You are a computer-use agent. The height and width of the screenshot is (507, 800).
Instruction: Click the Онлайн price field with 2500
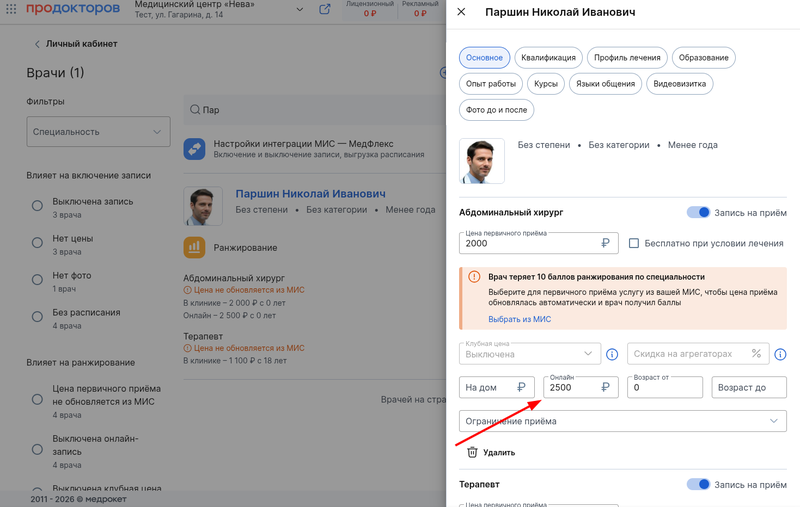(x=581, y=387)
